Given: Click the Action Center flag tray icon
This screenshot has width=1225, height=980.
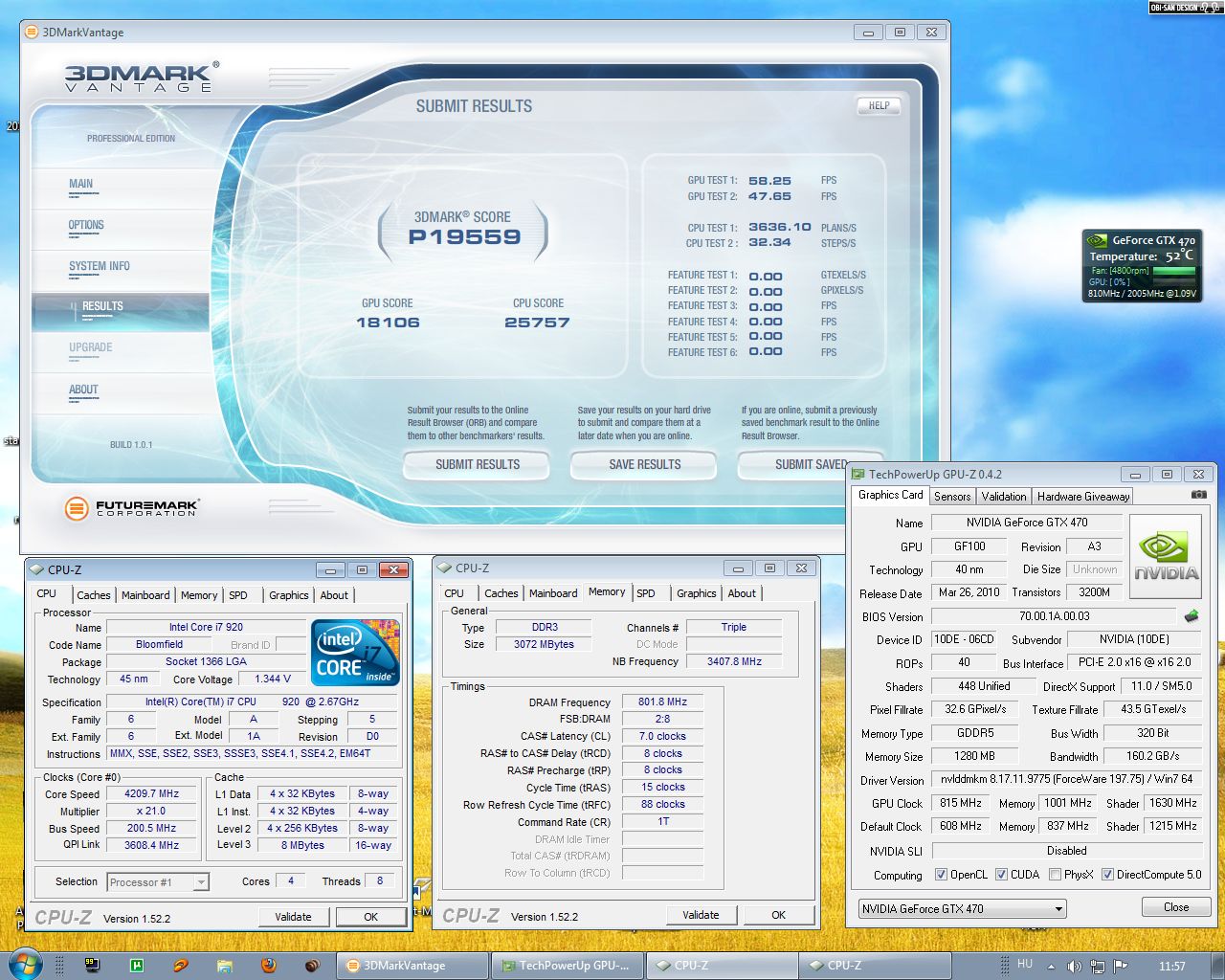Looking at the screenshot, I should click(1121, 966).
